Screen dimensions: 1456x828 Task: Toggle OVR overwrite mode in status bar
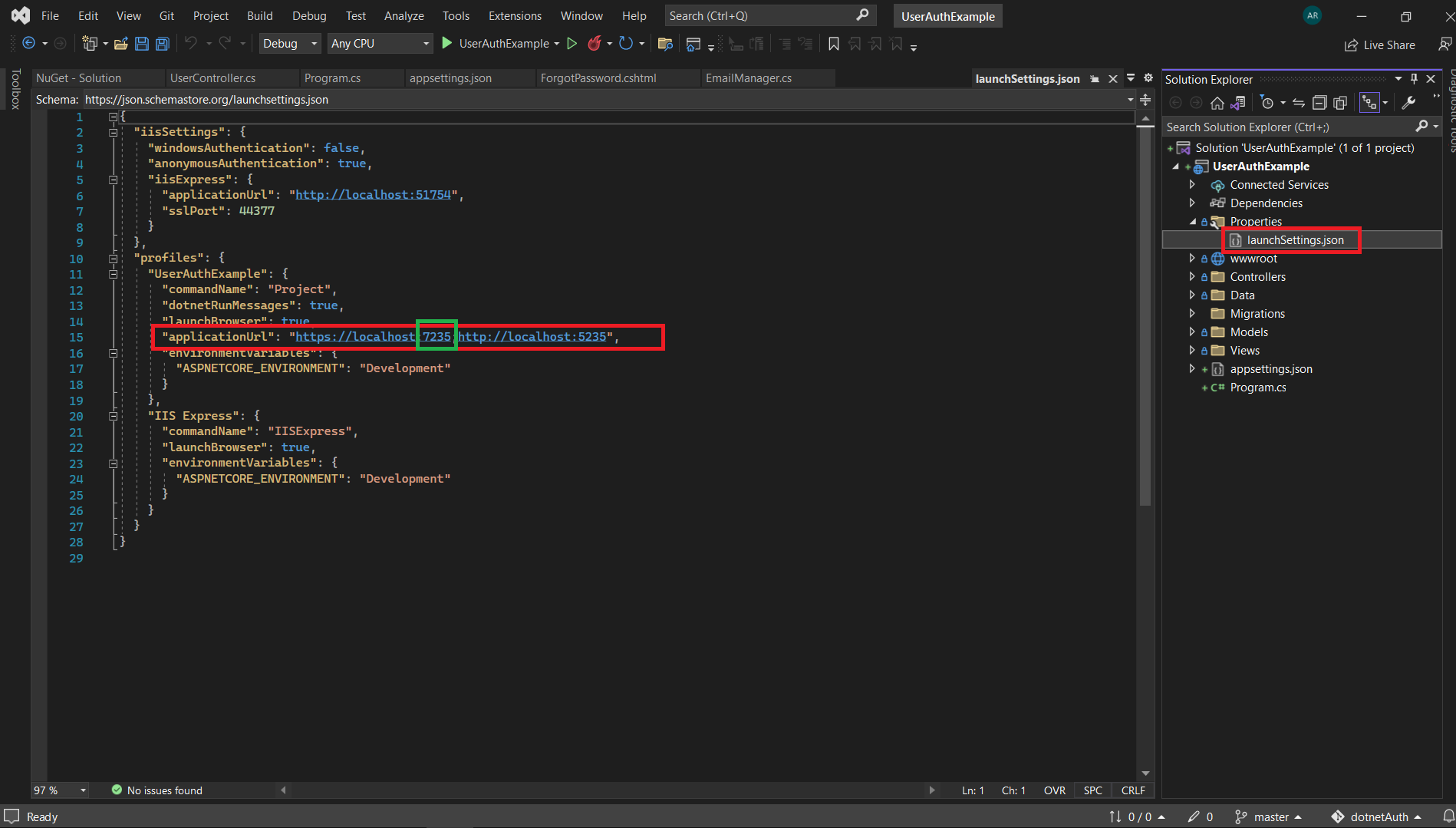[x=1054, y=790]
